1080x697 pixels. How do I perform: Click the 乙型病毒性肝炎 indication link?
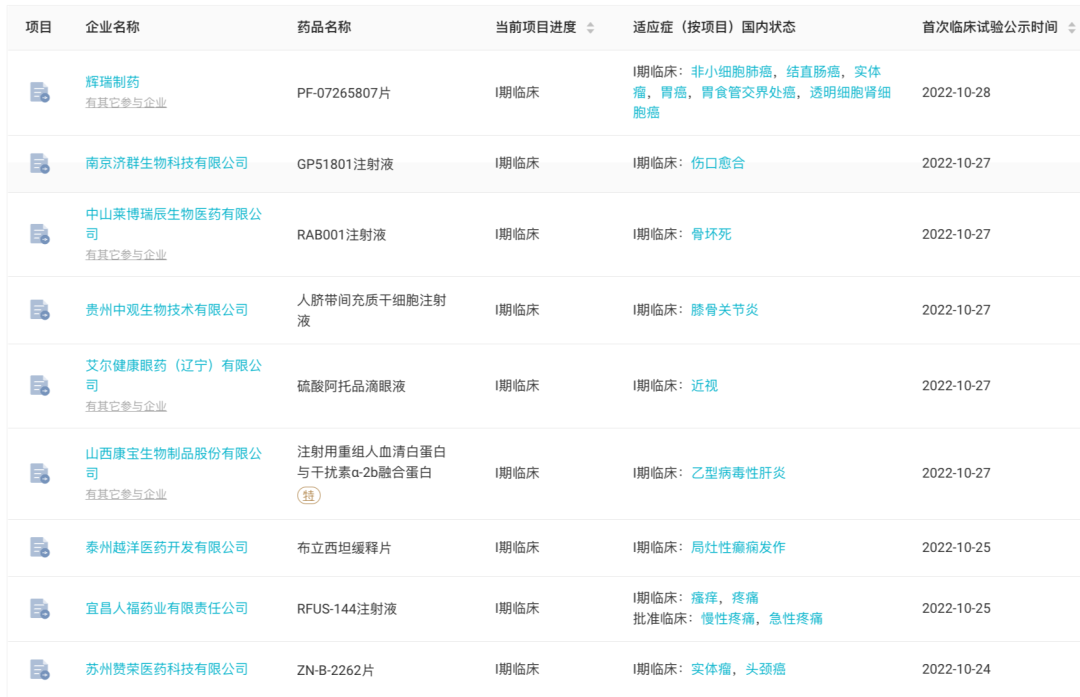click(738, 473)
